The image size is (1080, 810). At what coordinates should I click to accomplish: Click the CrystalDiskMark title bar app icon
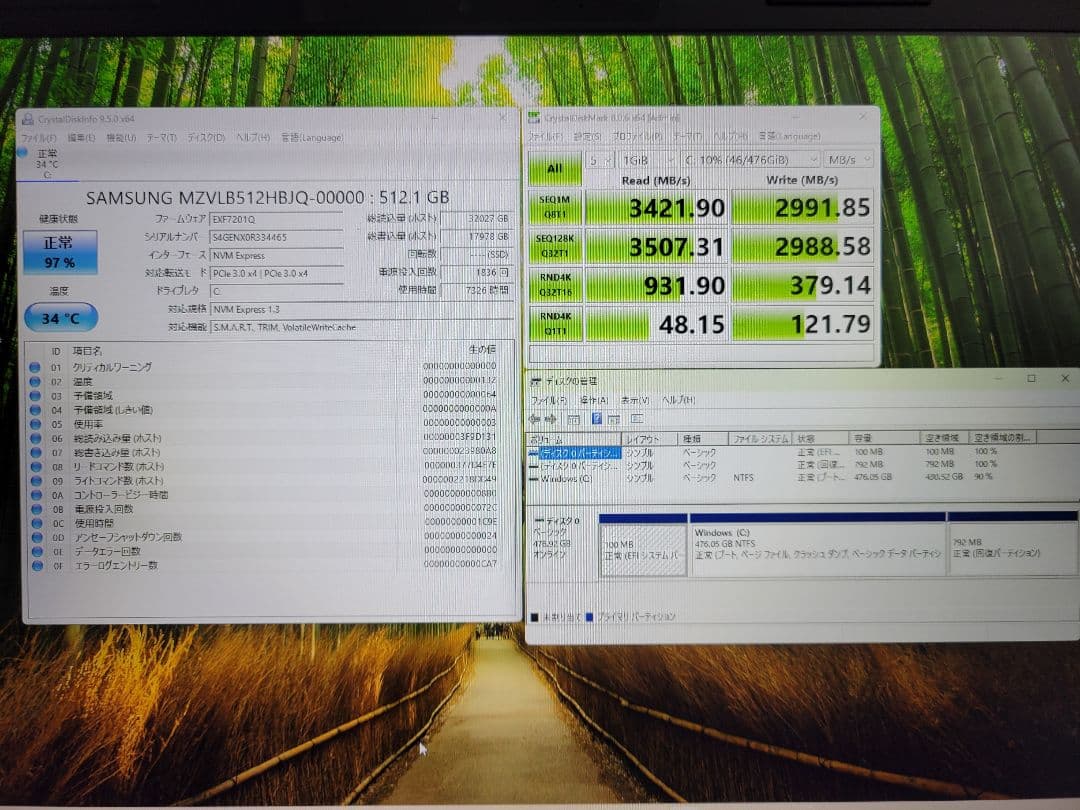click(538, 116)
